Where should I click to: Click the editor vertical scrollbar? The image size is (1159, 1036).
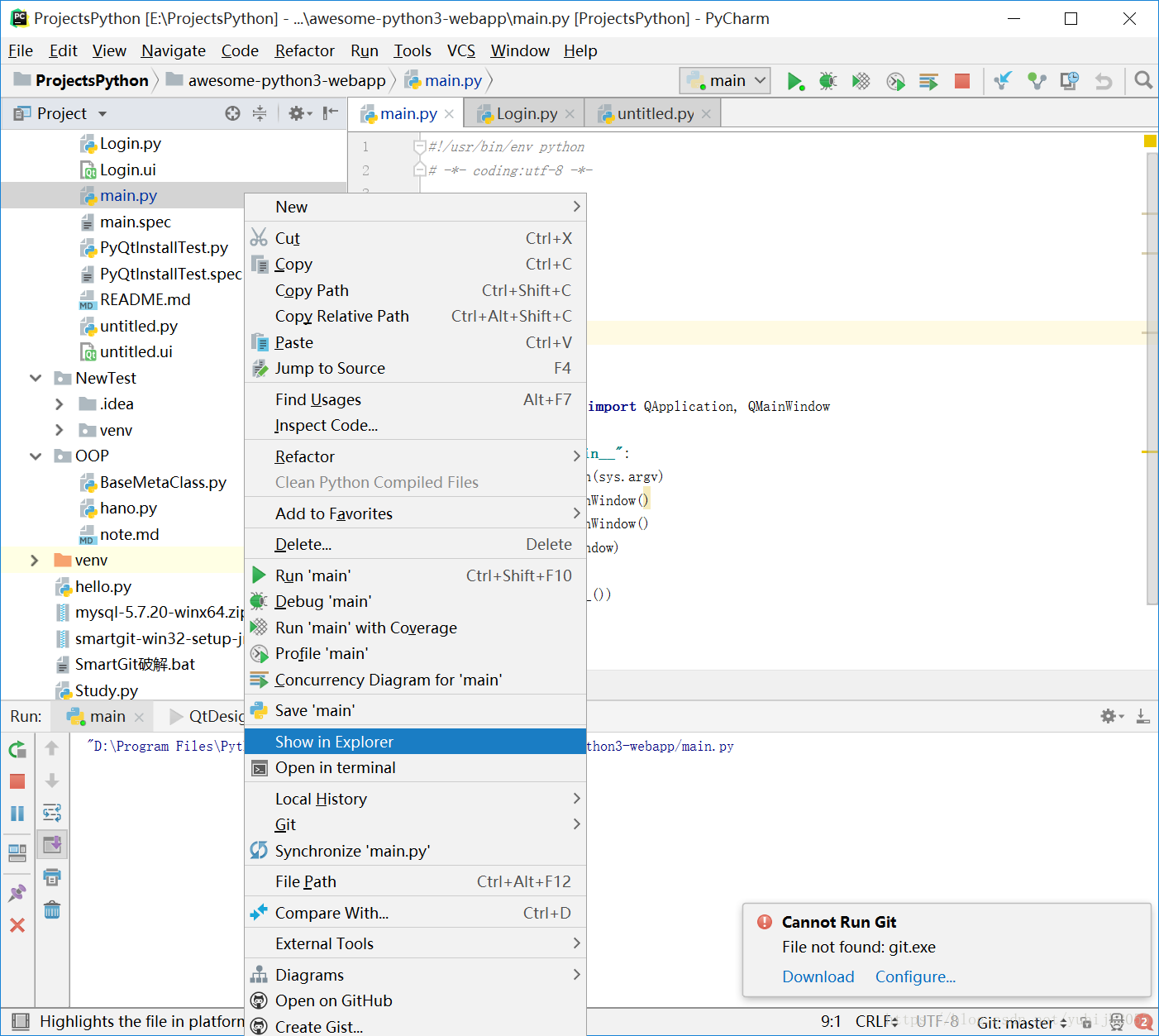tap(1152, 378)
